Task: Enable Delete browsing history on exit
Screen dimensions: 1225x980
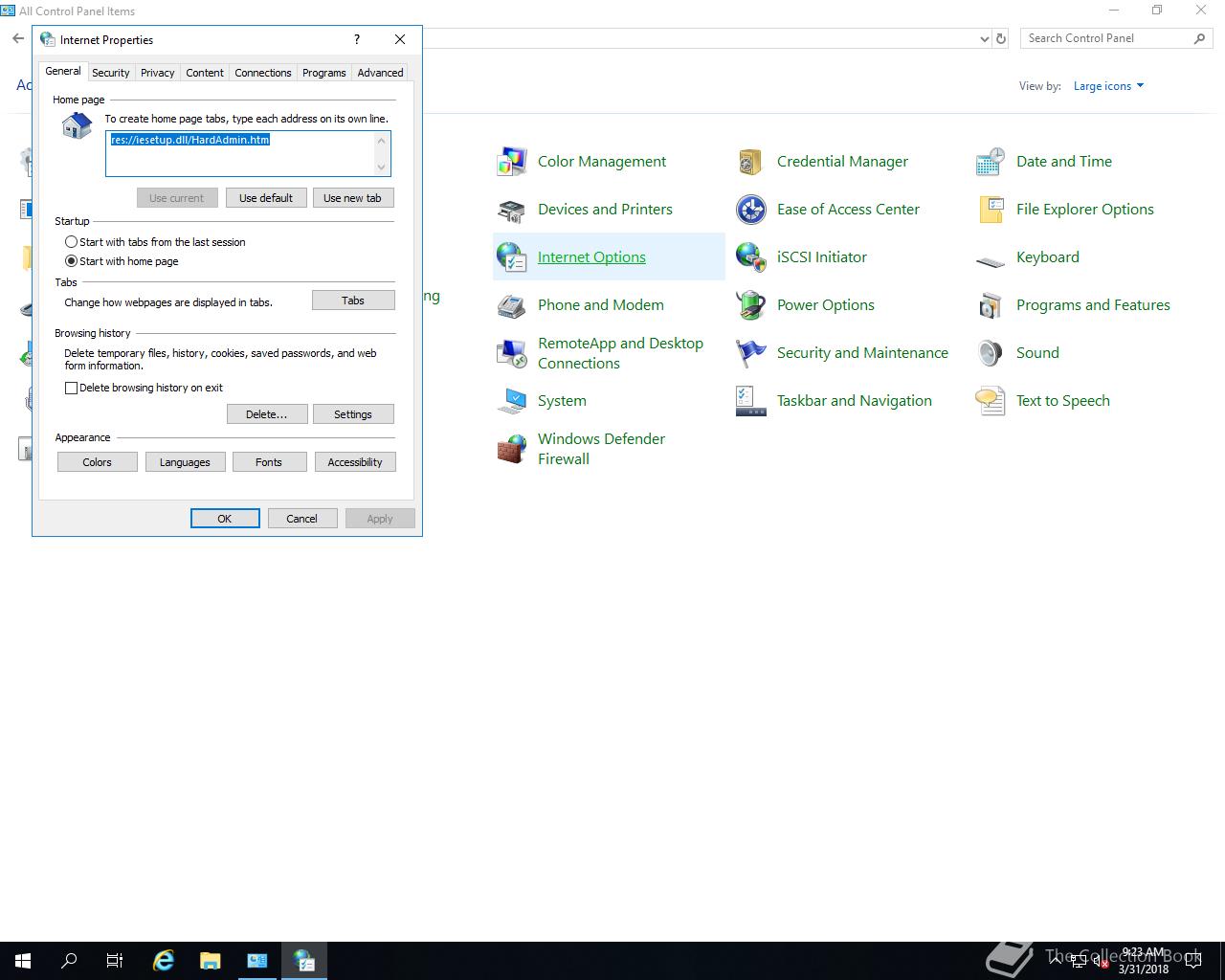Action: click(x=144, y=388)
